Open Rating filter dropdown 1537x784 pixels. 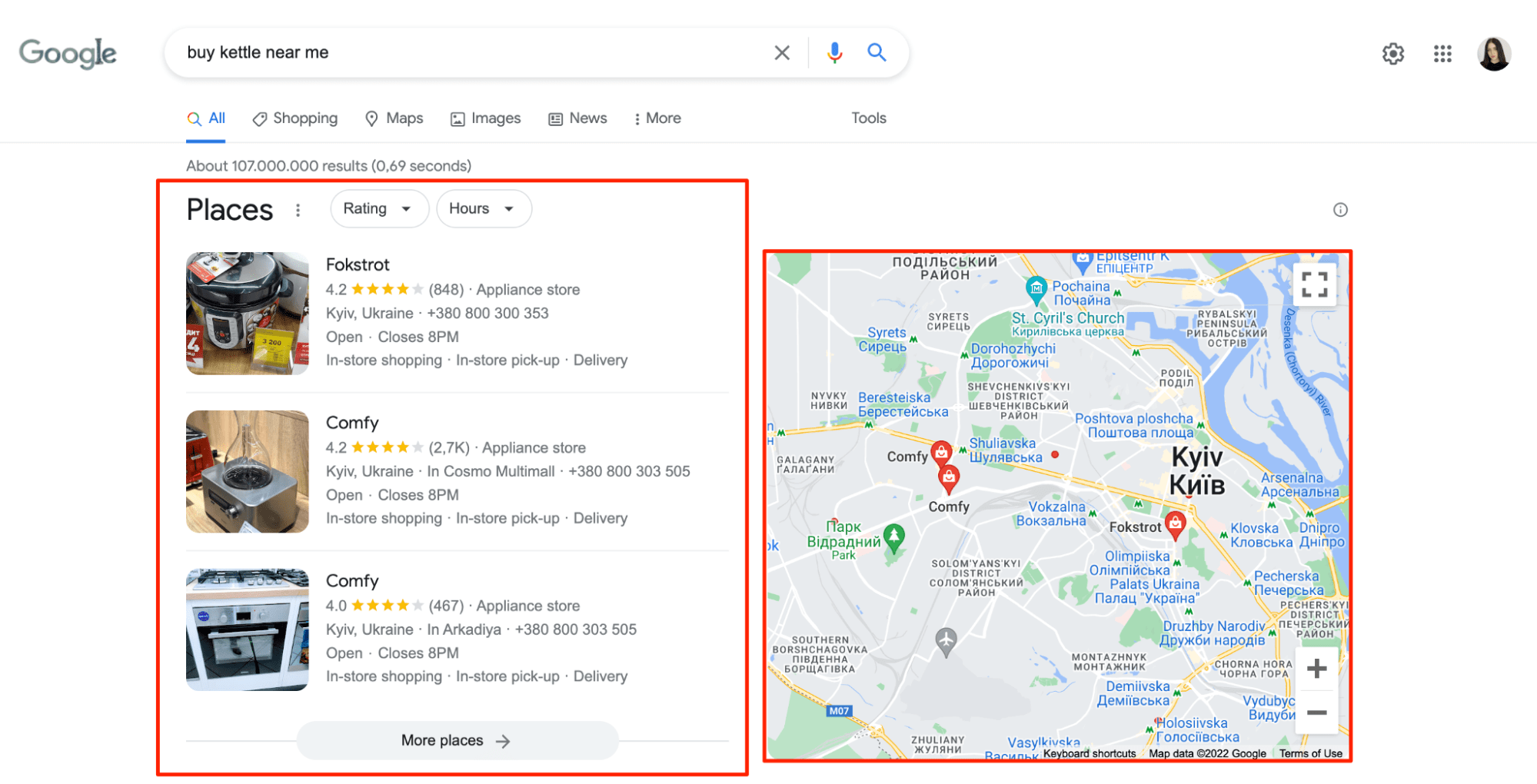click(x=378, y=209)
